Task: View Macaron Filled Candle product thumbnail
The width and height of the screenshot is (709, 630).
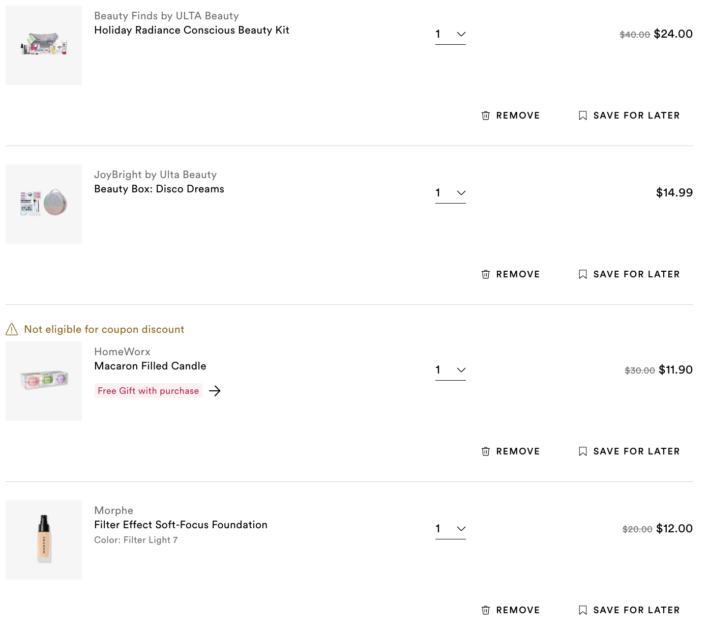Action: [44, 381]
